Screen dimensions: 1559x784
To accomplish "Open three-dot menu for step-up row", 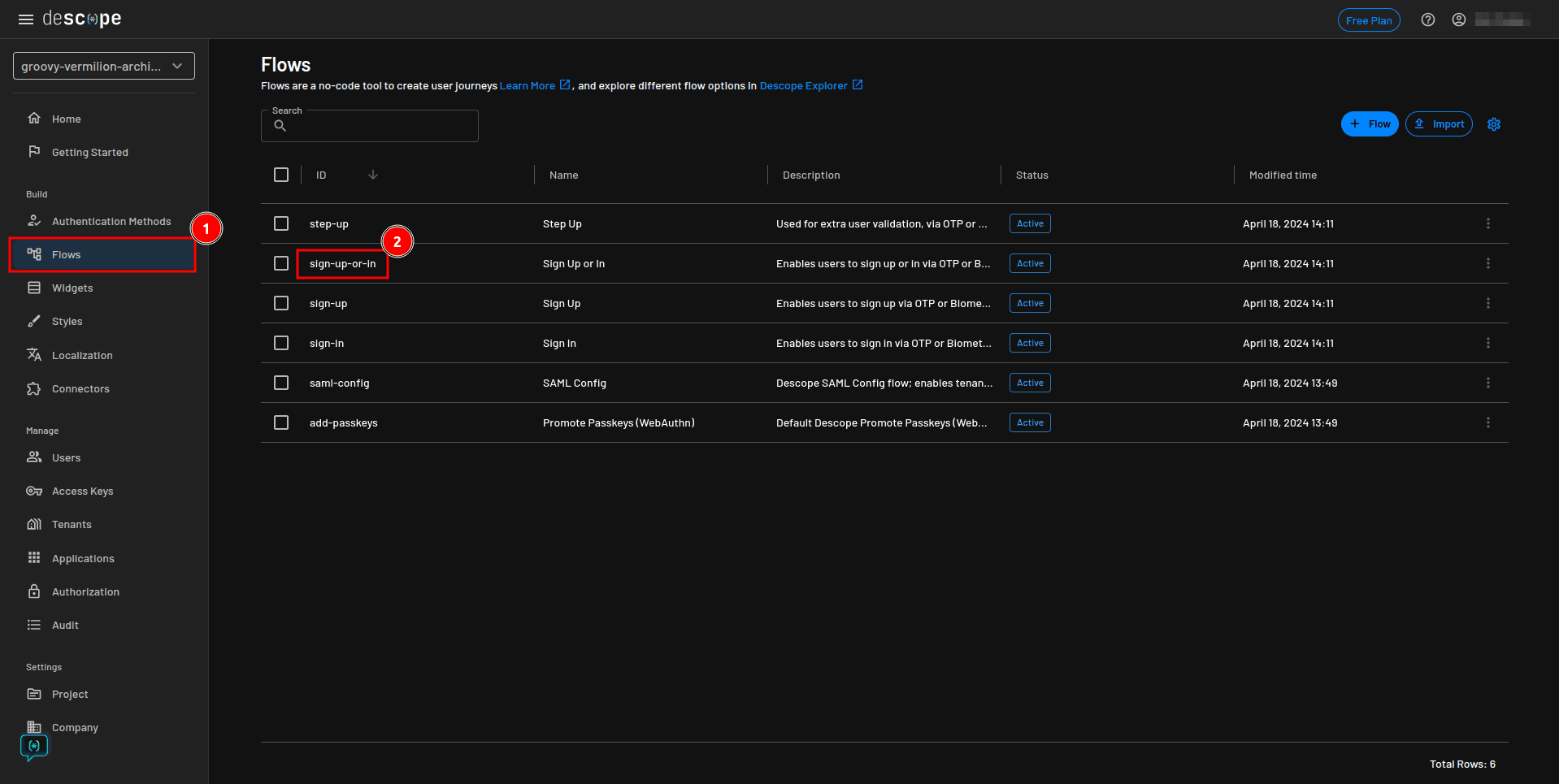I will pyautogui.click(x=1487, y=223).
